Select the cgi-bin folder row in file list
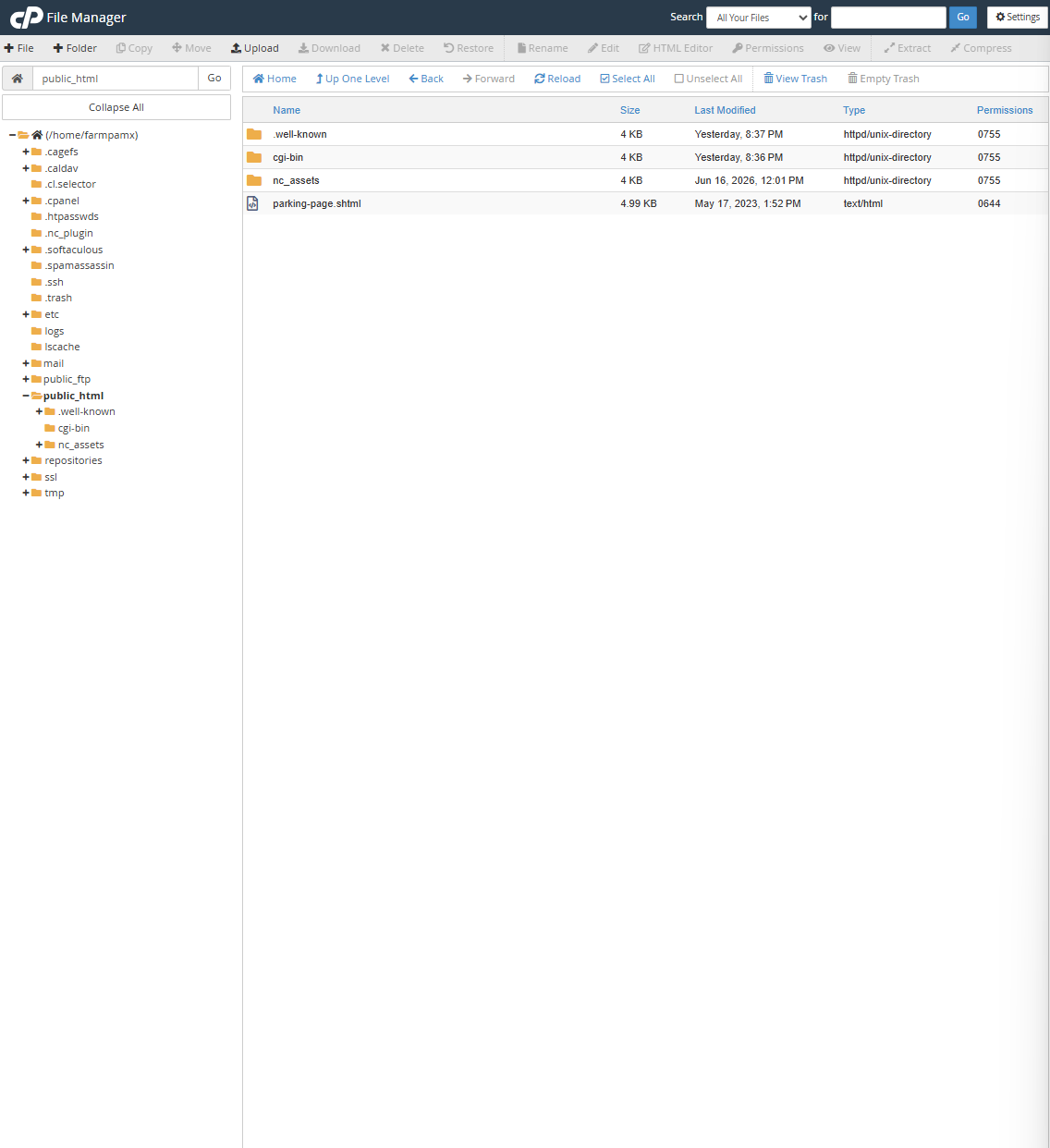 [645, 157]
